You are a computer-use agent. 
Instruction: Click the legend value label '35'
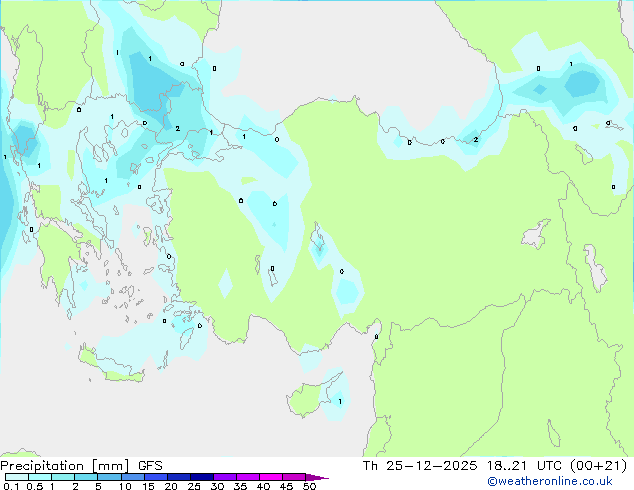pos(240,486)
